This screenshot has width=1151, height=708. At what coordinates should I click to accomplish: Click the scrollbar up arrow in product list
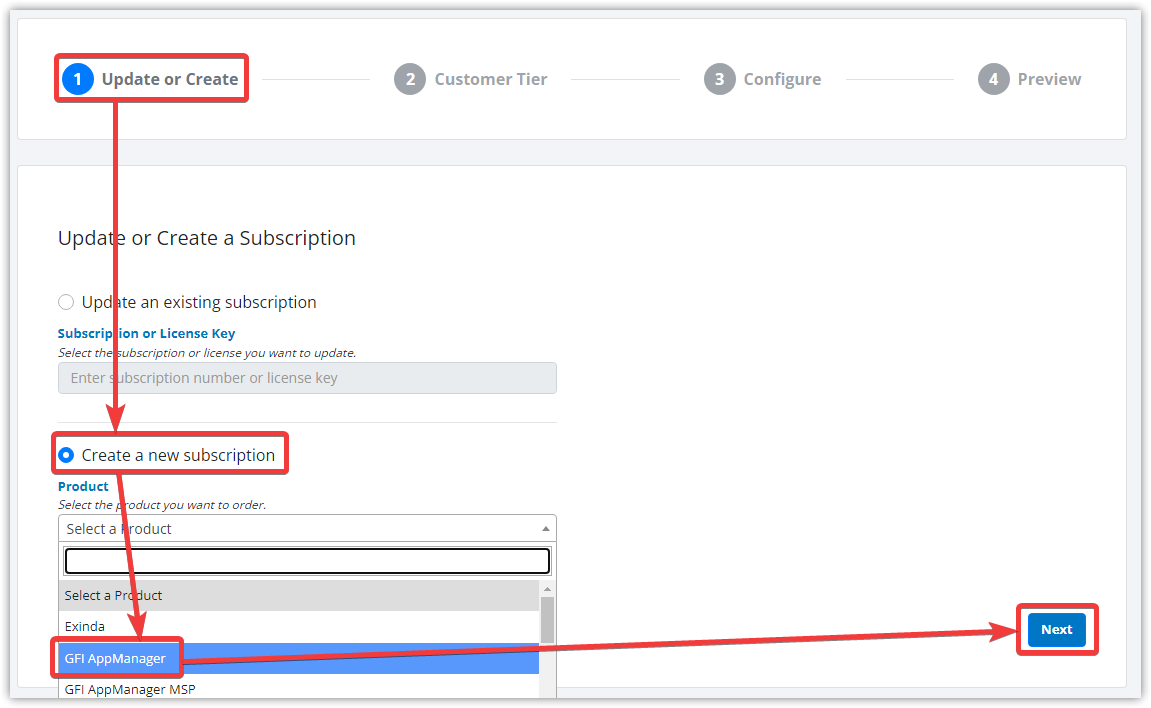tap(547, 589)
